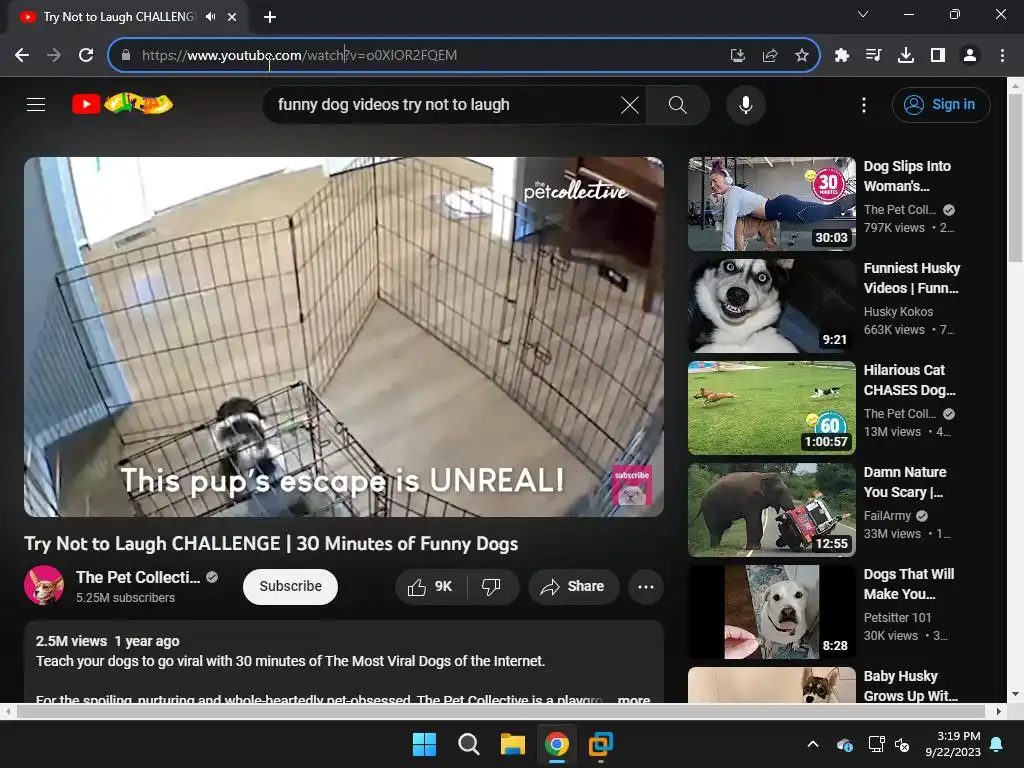Screen dimensions: 1024x768
Task: Click the Baby Husky Grows Up title
Action: (910, 686)
